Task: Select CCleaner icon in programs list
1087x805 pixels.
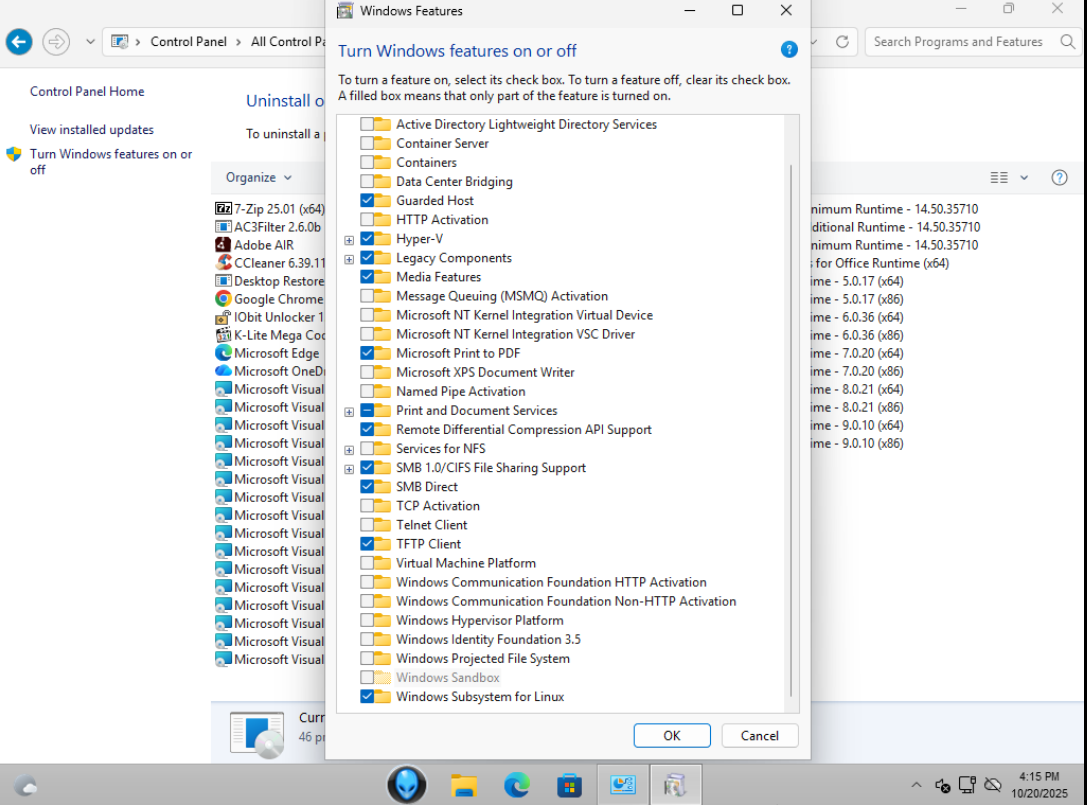Action: [x=223, y=263]
